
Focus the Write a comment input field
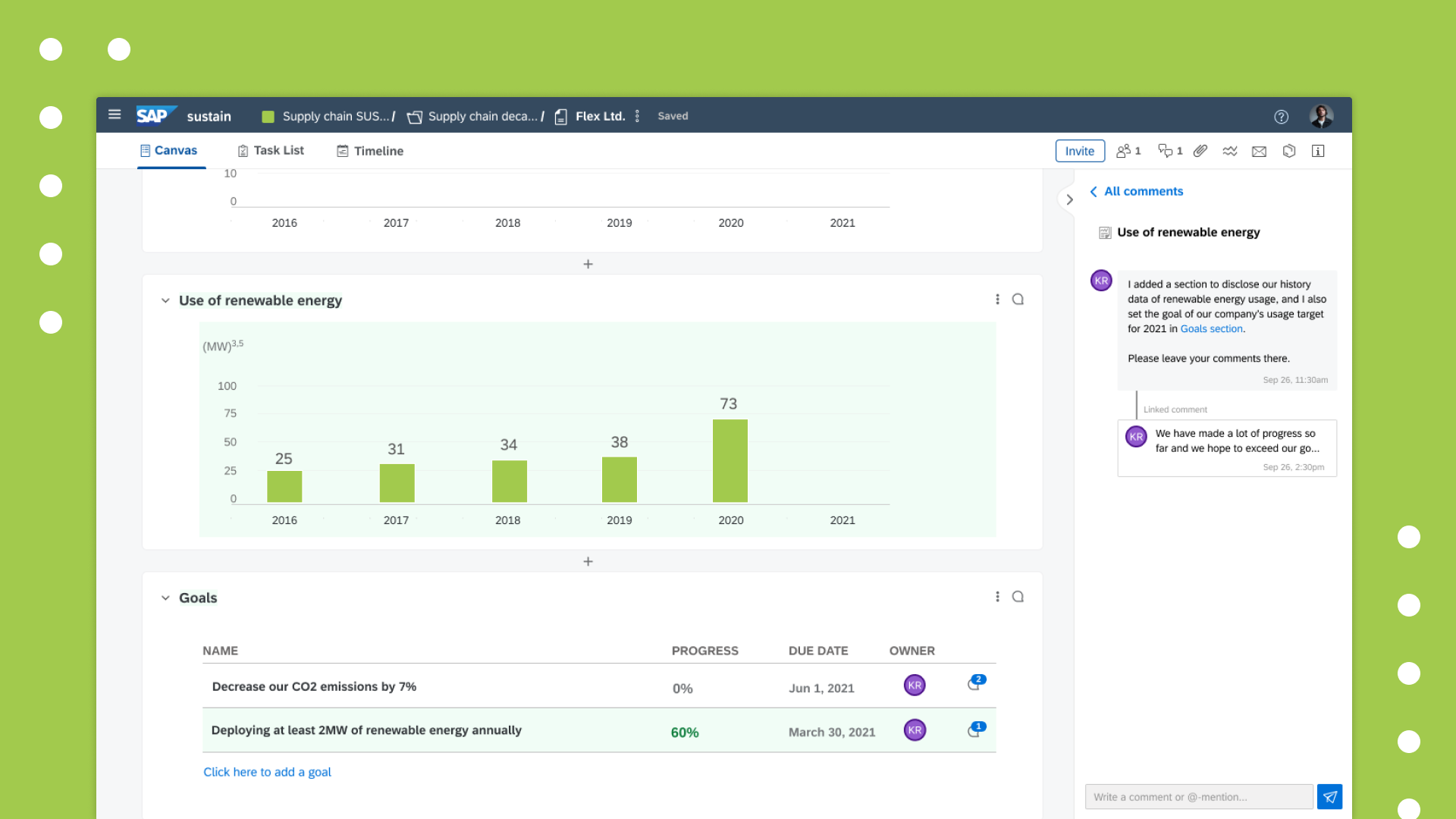coord(1198,796)
